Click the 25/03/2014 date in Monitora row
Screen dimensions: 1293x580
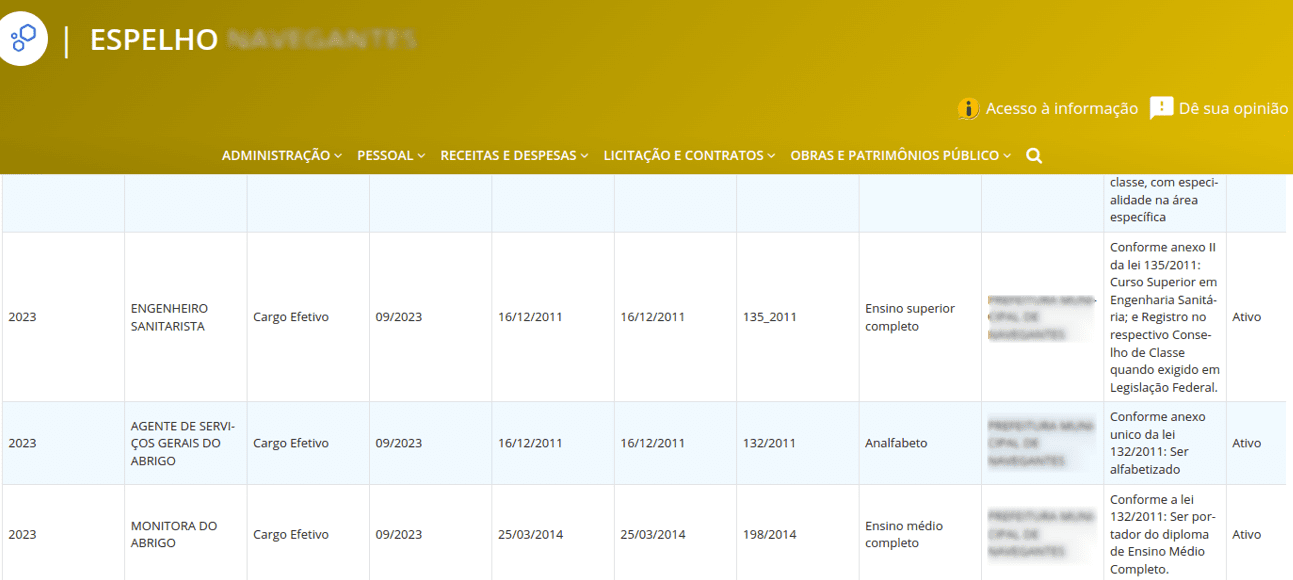pyautogui.click(x=531, y=534)
